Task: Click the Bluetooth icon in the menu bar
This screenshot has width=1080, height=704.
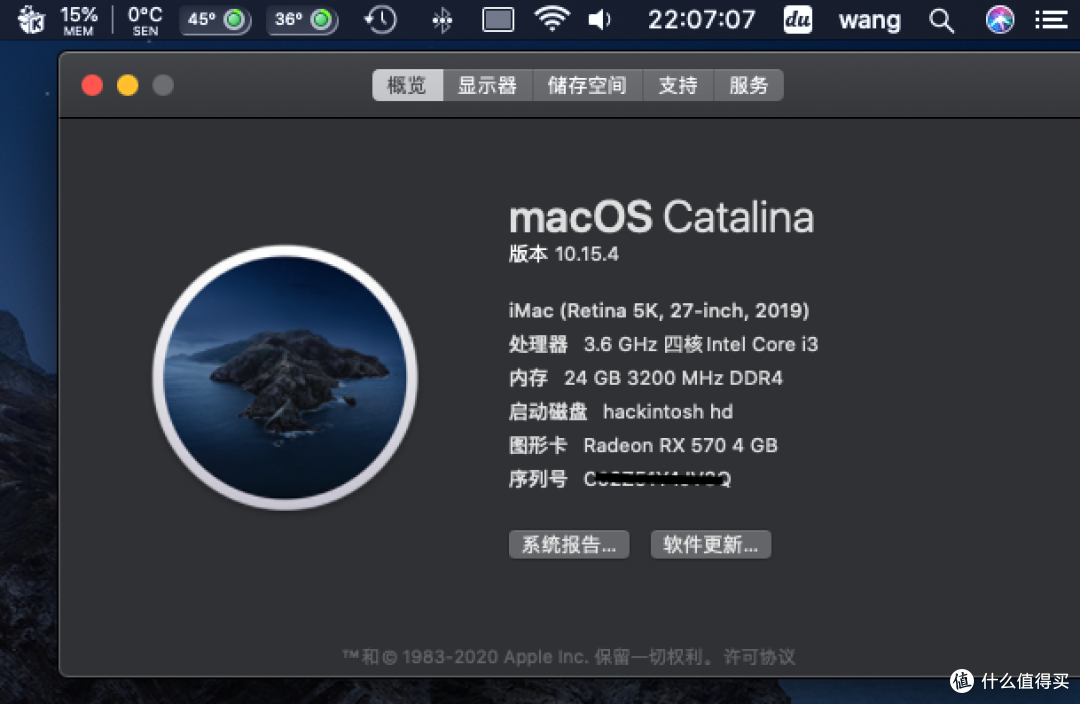Action: 442,20
